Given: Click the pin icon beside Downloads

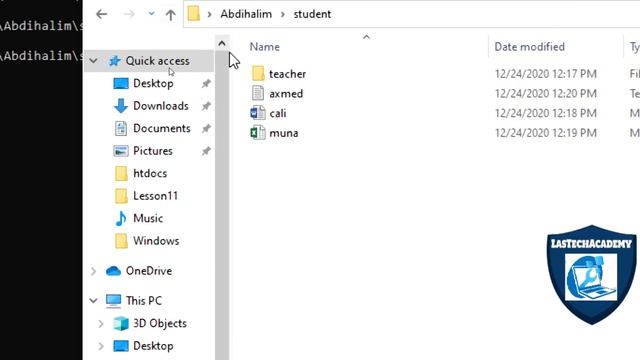Looking at the screenshot, I should [x=206, y=106].
